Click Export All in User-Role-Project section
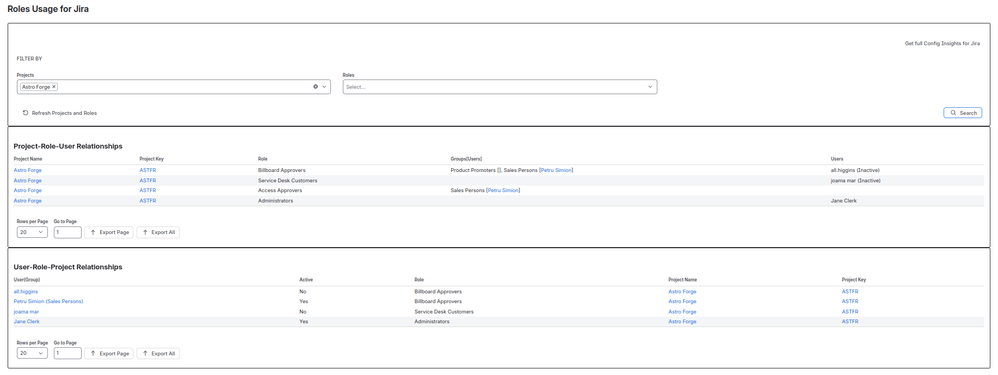This screenshot has height=375, width=998. coord(158,353)
